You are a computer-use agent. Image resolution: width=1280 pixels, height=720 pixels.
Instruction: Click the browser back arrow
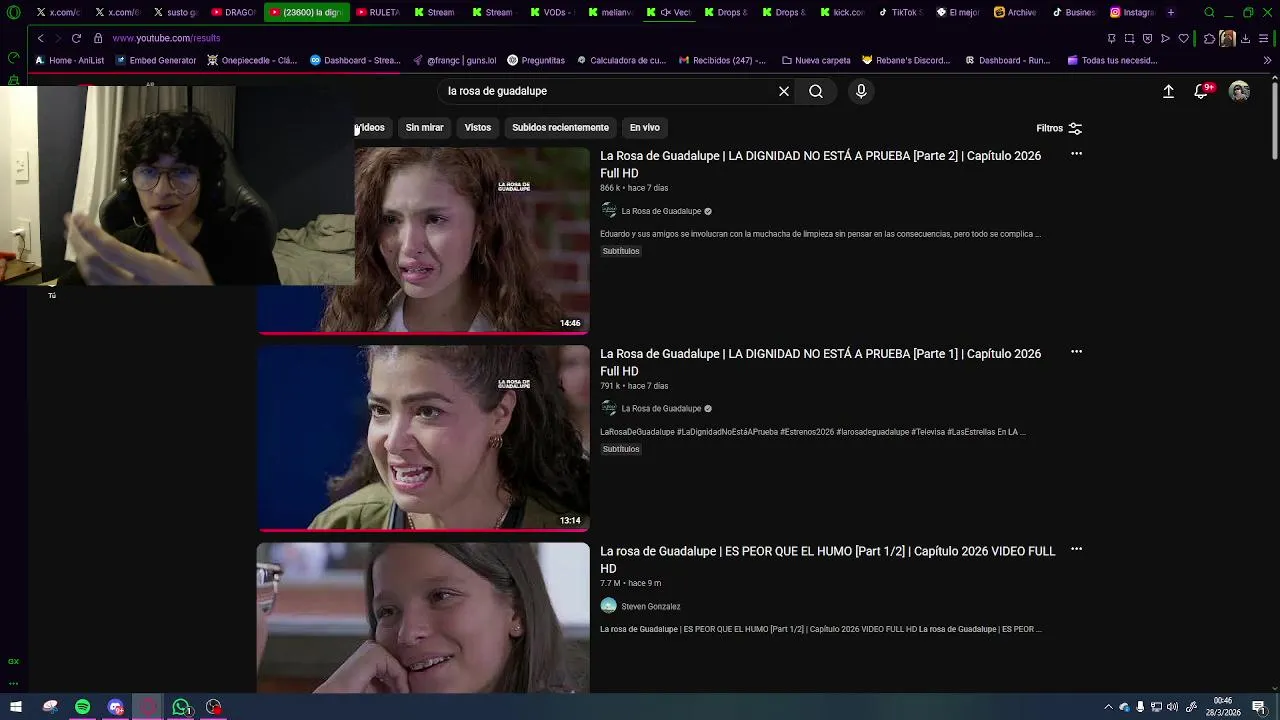[40, 38]
